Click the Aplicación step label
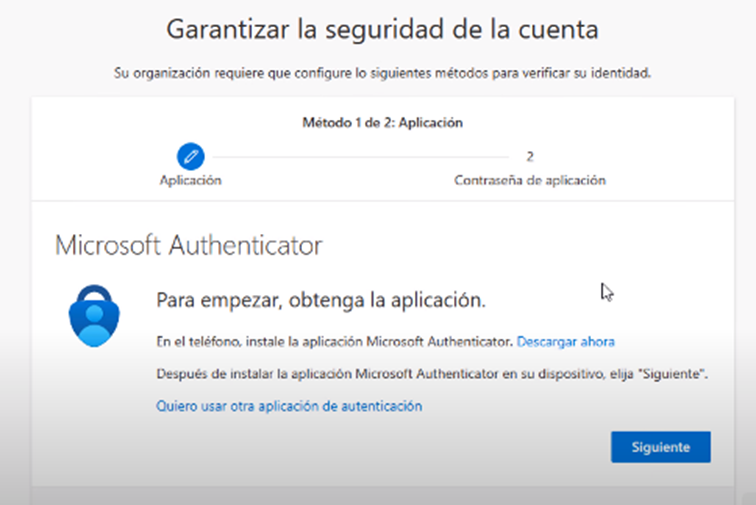This screenshot has height=505, width=756. tap(190, 180)
